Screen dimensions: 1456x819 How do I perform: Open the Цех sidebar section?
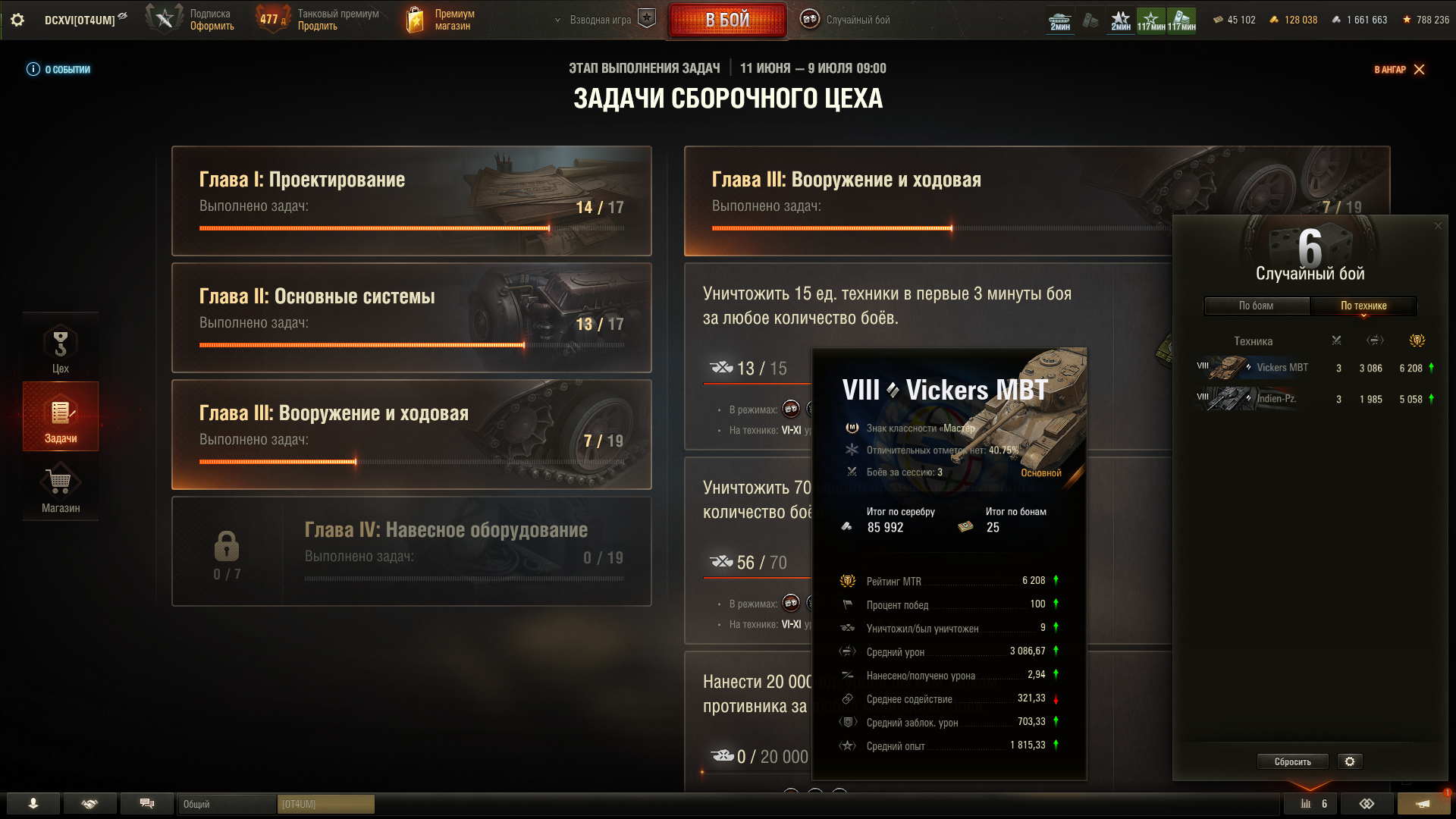tap(61, 348)
